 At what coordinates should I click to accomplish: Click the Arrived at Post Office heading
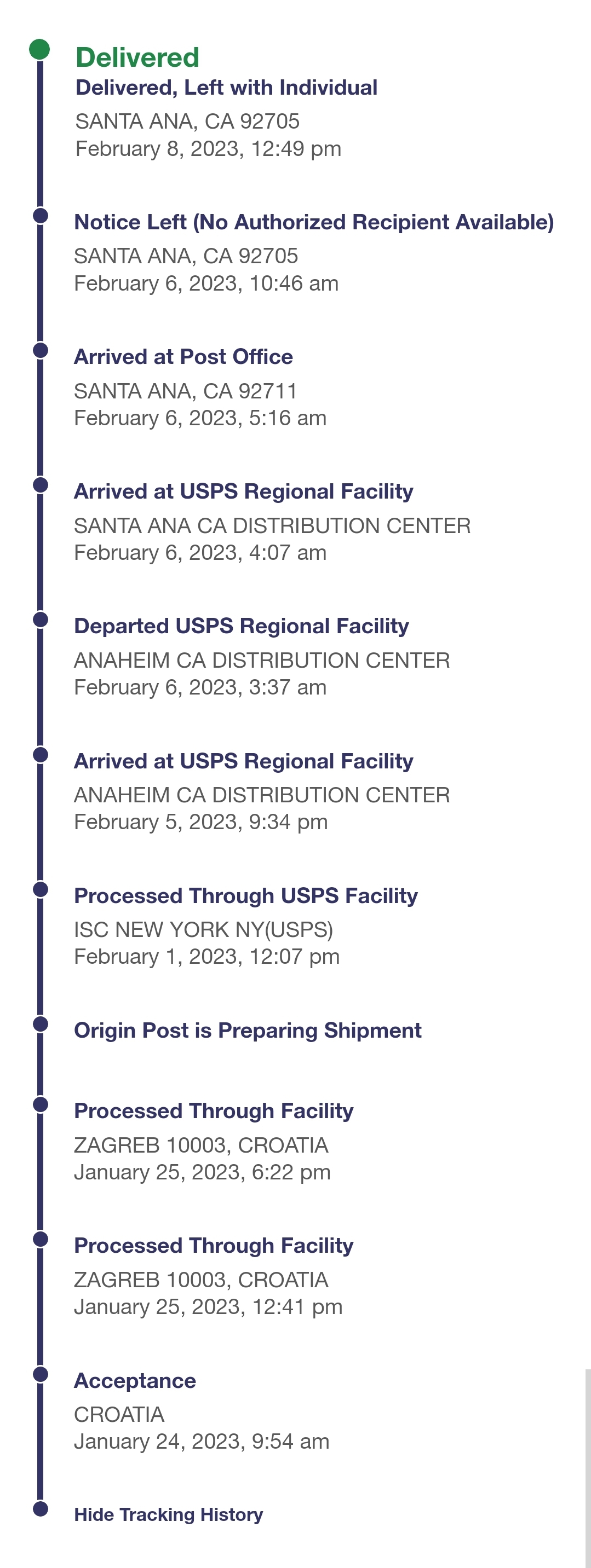[x=183, y=357]
